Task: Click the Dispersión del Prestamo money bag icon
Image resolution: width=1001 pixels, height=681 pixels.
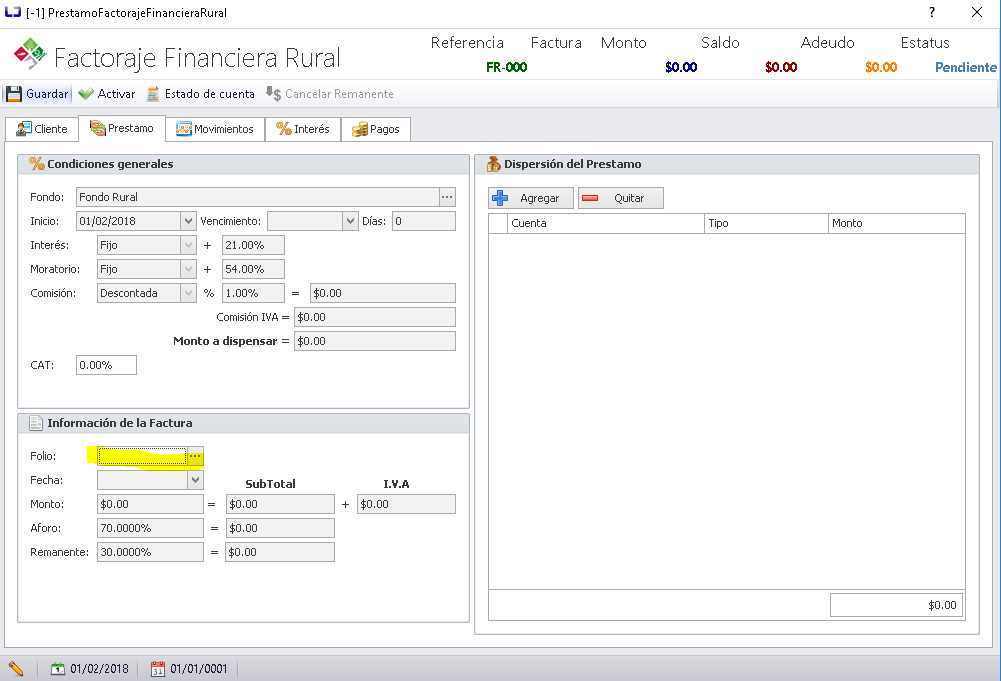Action: click(493, 164)
